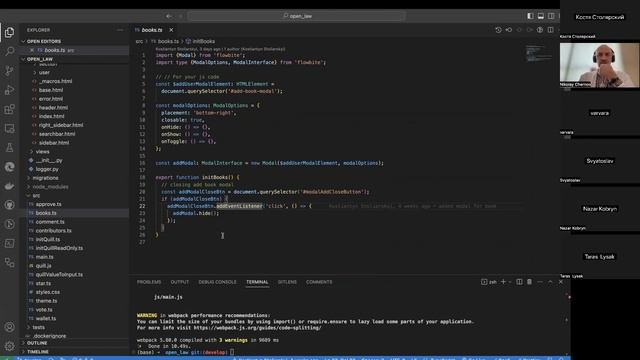
Task: Switch to the Output tab
Action: 180,282
